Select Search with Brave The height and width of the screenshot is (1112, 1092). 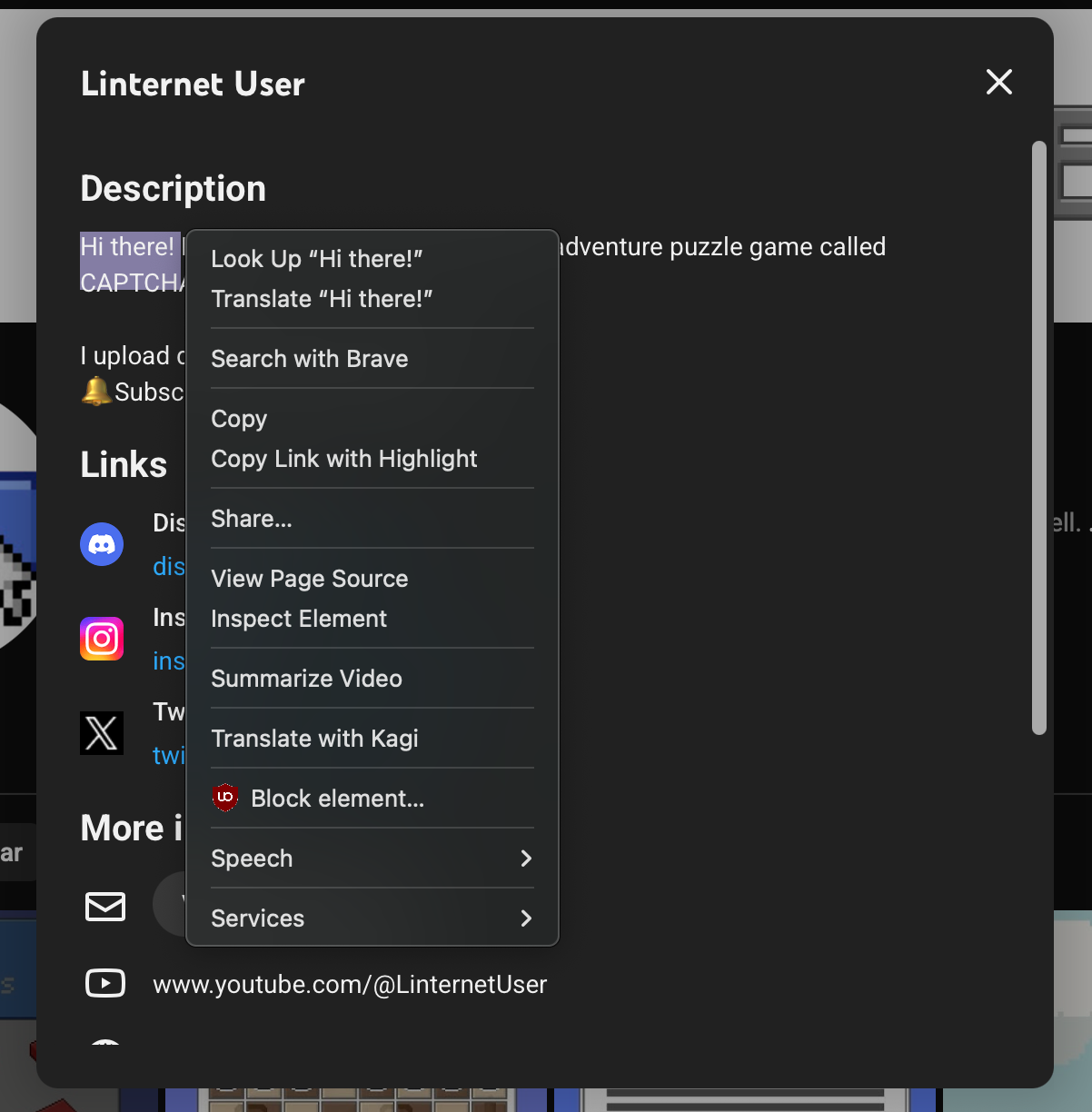310,359
